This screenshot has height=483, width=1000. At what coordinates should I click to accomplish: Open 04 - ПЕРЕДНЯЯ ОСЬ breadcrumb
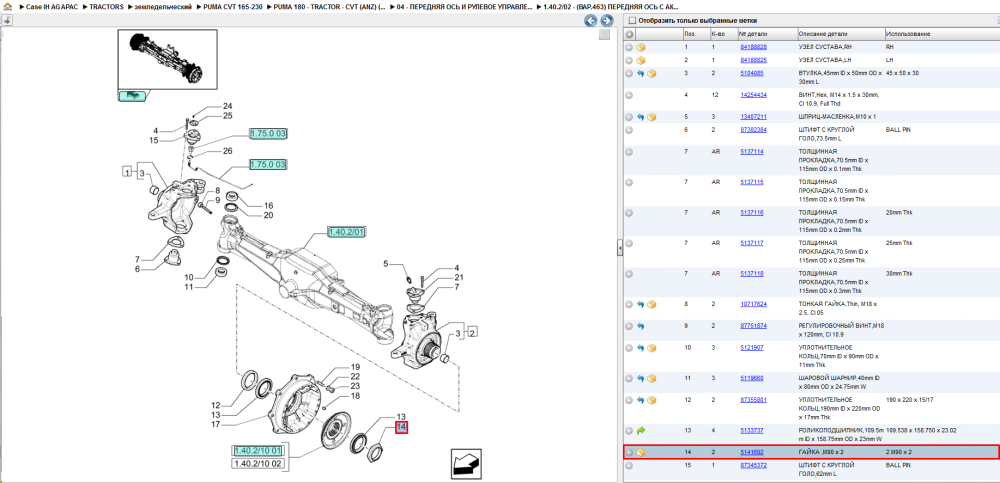[465, 6]
